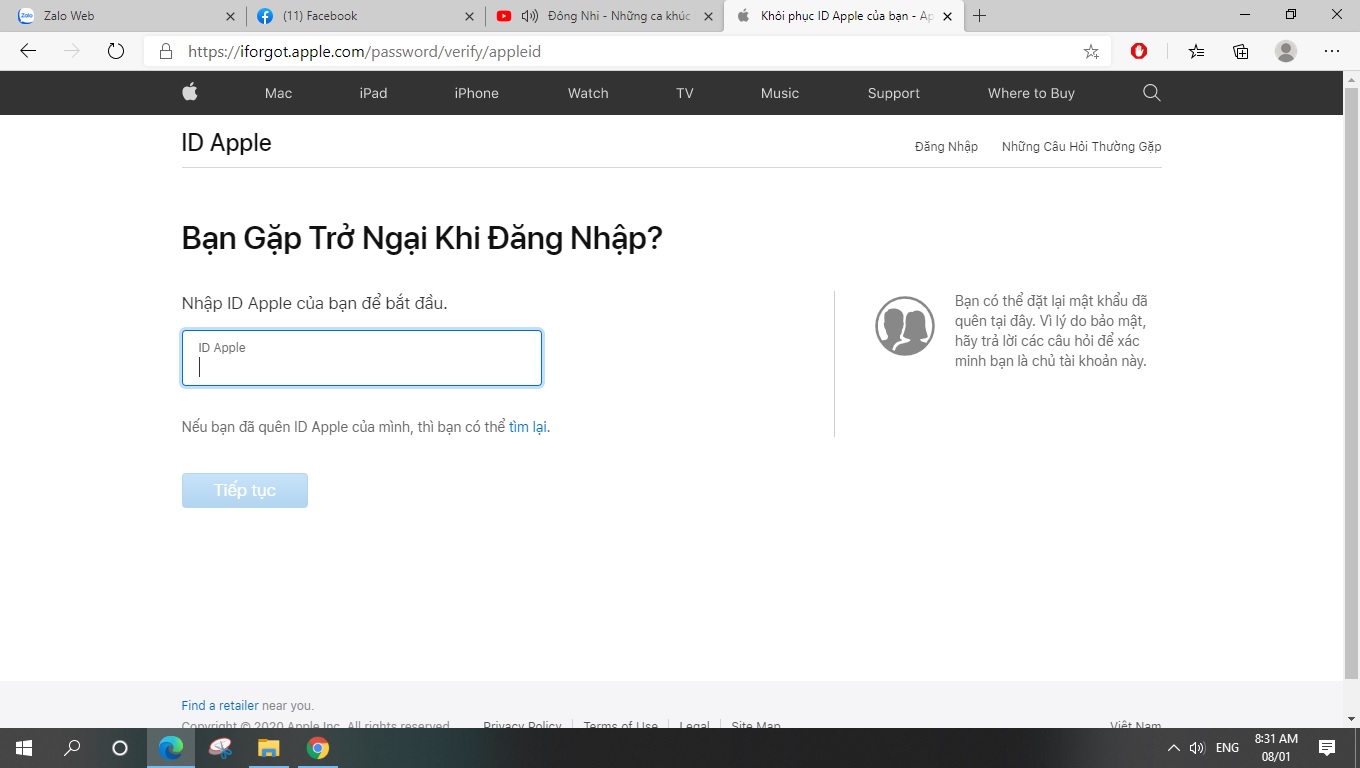Image resolution: width=1360 pixels, height=768 pixels.
Task: Open TV in Apple navigation
Action: click(x=684, y=93)
